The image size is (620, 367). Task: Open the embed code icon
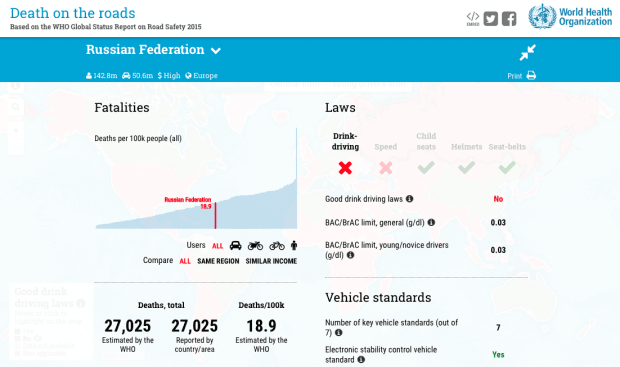(x=473, y=19)
